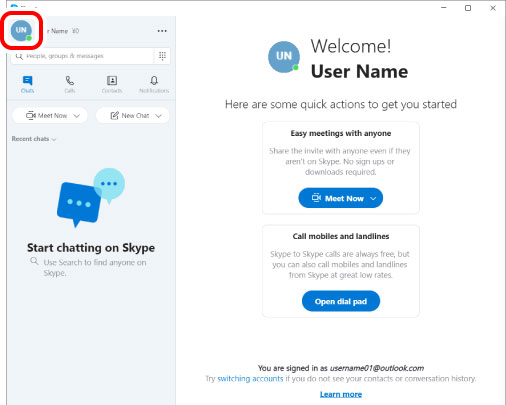Maximize the Skype window

pos(468,8)
